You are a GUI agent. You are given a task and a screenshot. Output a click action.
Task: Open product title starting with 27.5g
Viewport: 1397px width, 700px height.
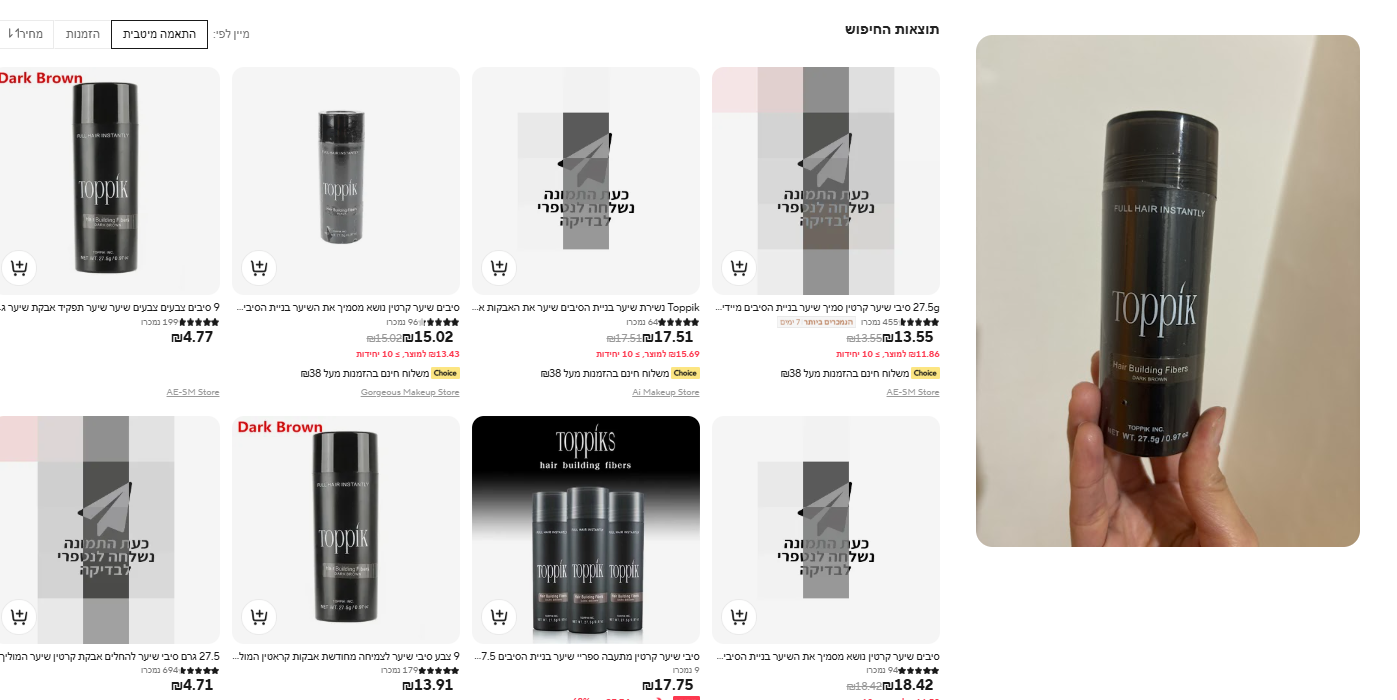click(x=827, y=307)
